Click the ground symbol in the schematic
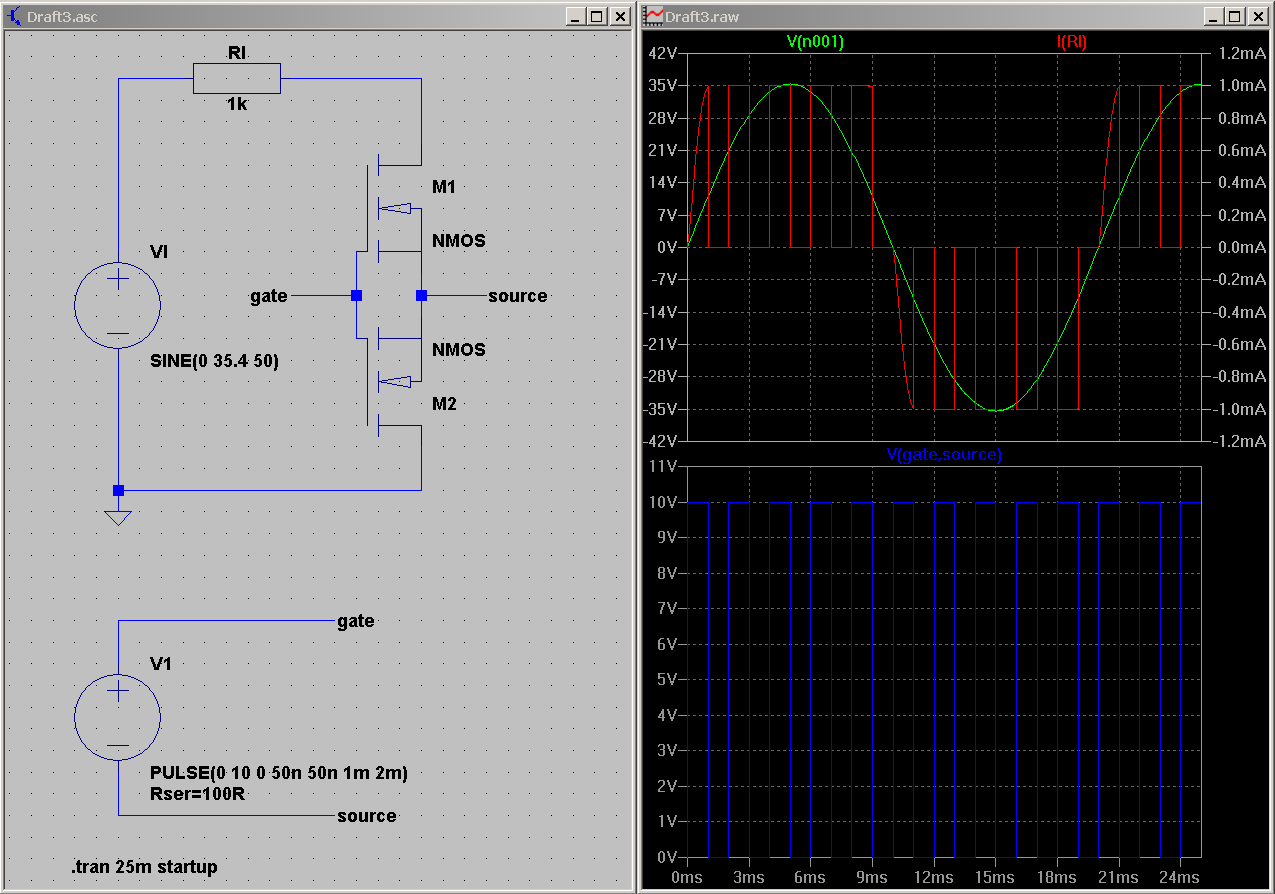Image resolution: width=1275 pixels, height=894 pixels. tap(118, 517)
